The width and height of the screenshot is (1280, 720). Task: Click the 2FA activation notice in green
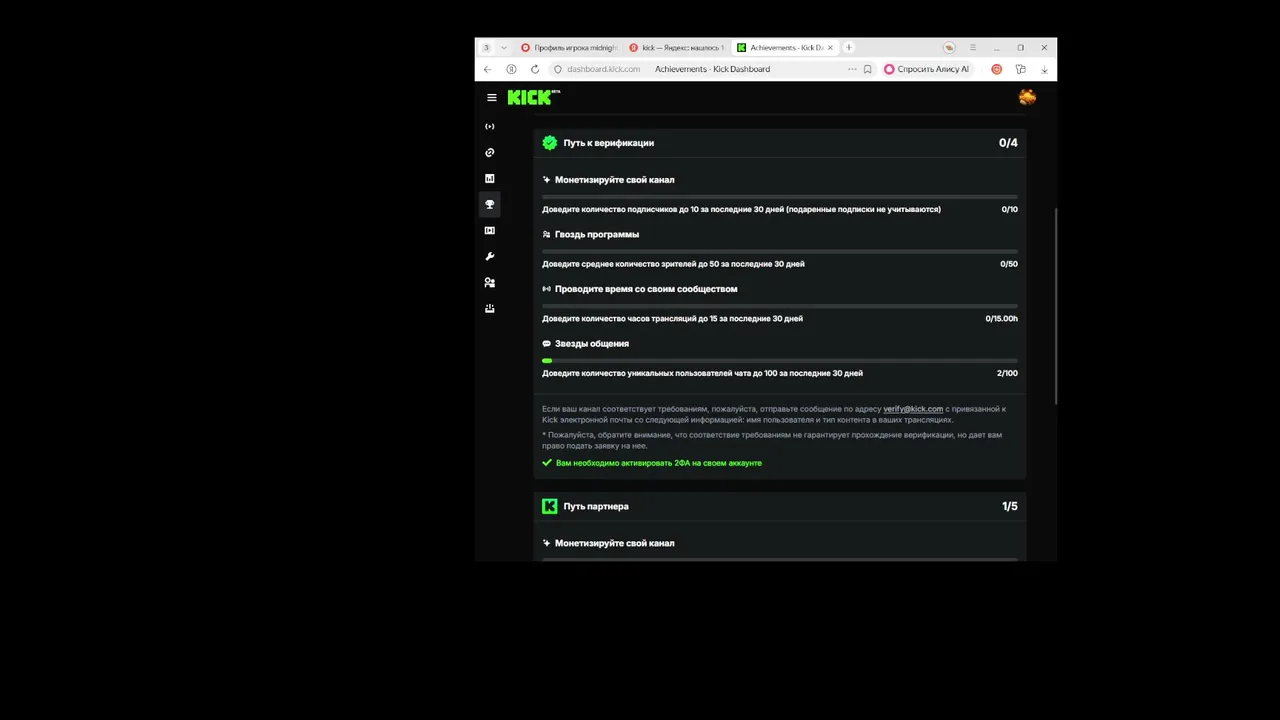659,463
